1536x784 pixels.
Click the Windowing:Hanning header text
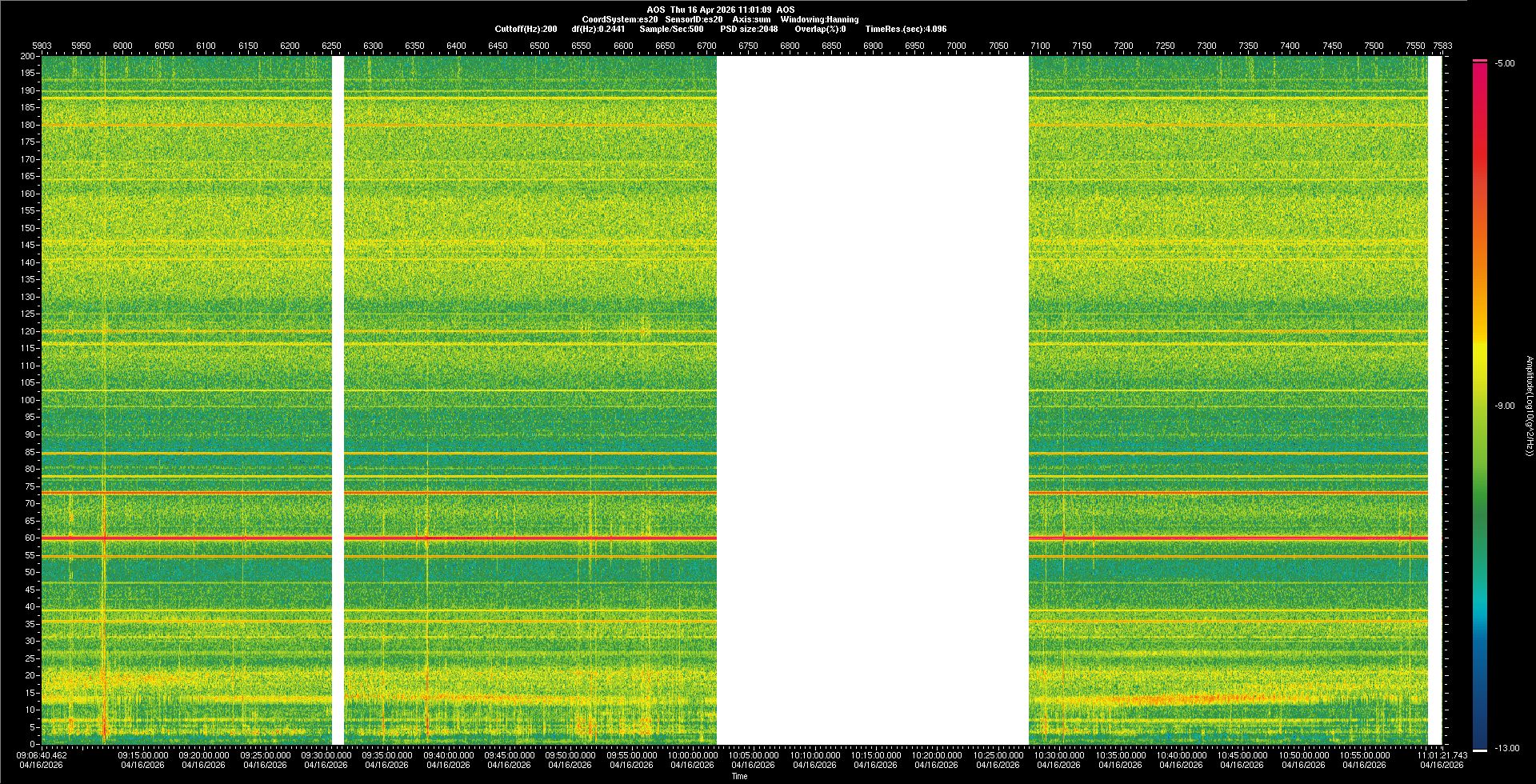(x=819, y=19)
